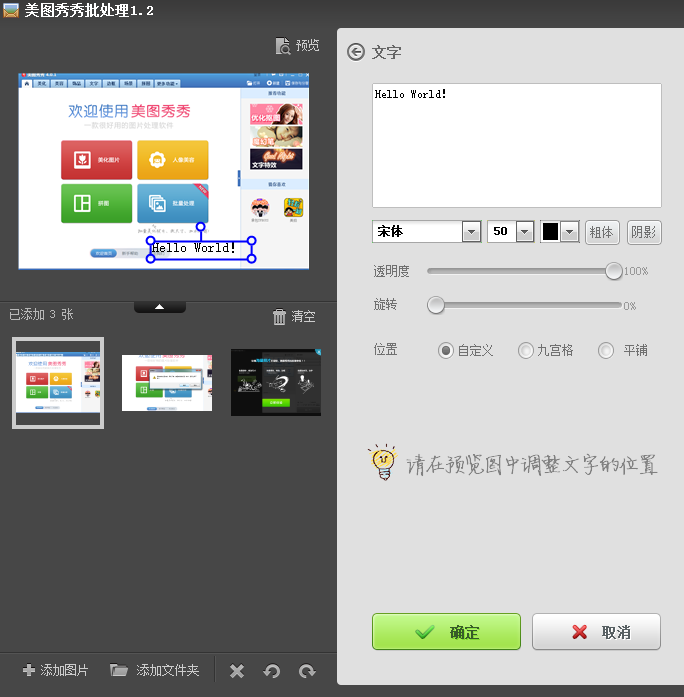Open the 宋体 font dropdown
This screenshot has height=697, width=684.
coord(471,232)
